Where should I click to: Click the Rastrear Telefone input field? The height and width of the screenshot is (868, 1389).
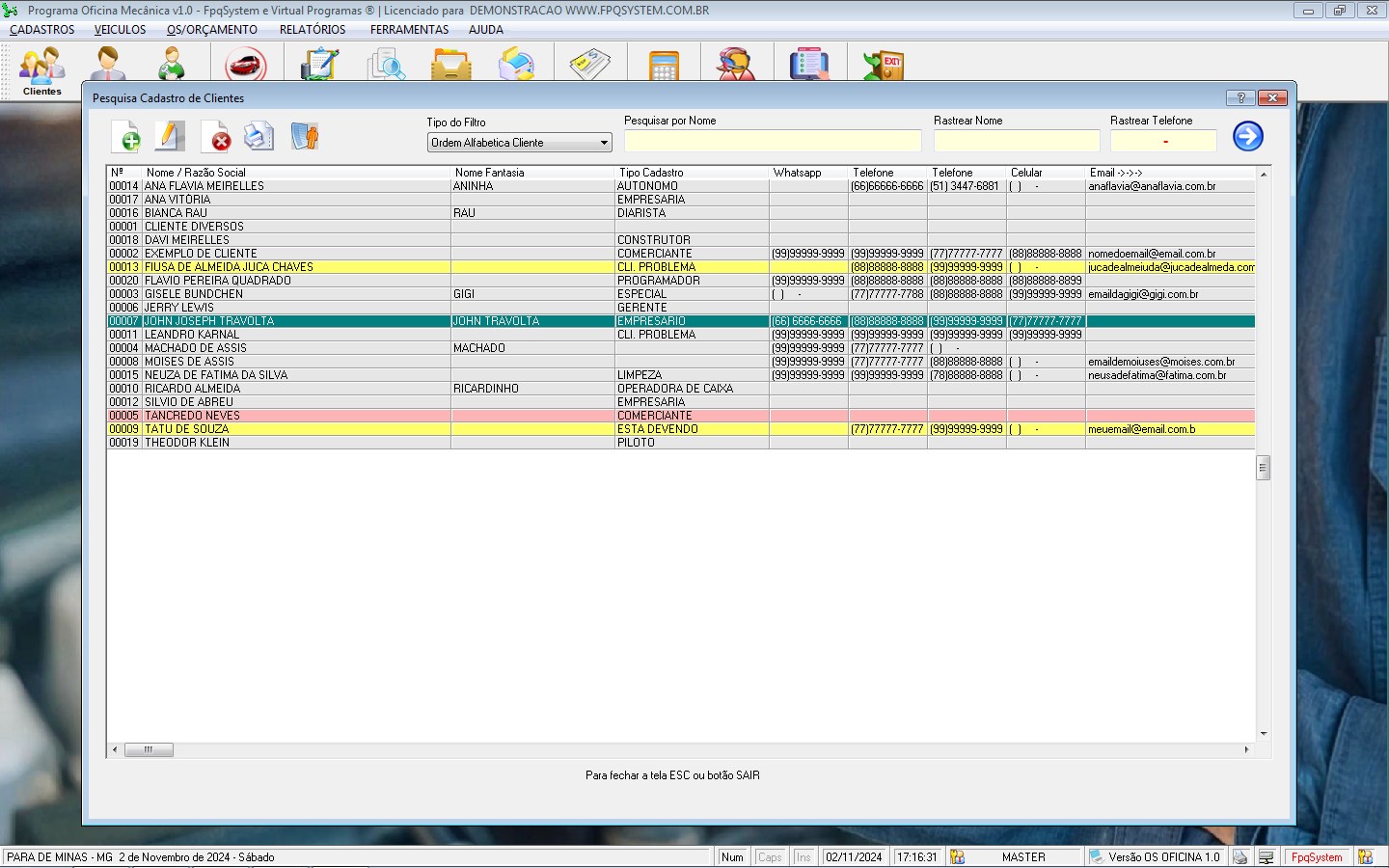coord(1163,141)
